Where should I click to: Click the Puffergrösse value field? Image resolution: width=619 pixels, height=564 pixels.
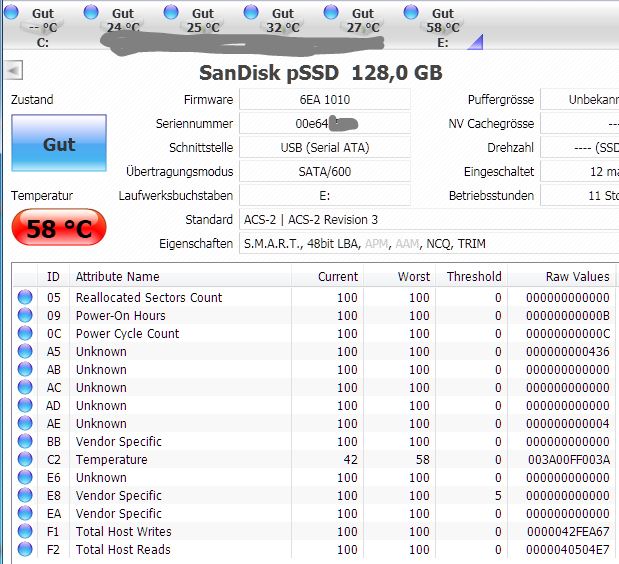(x=580, y=99)
